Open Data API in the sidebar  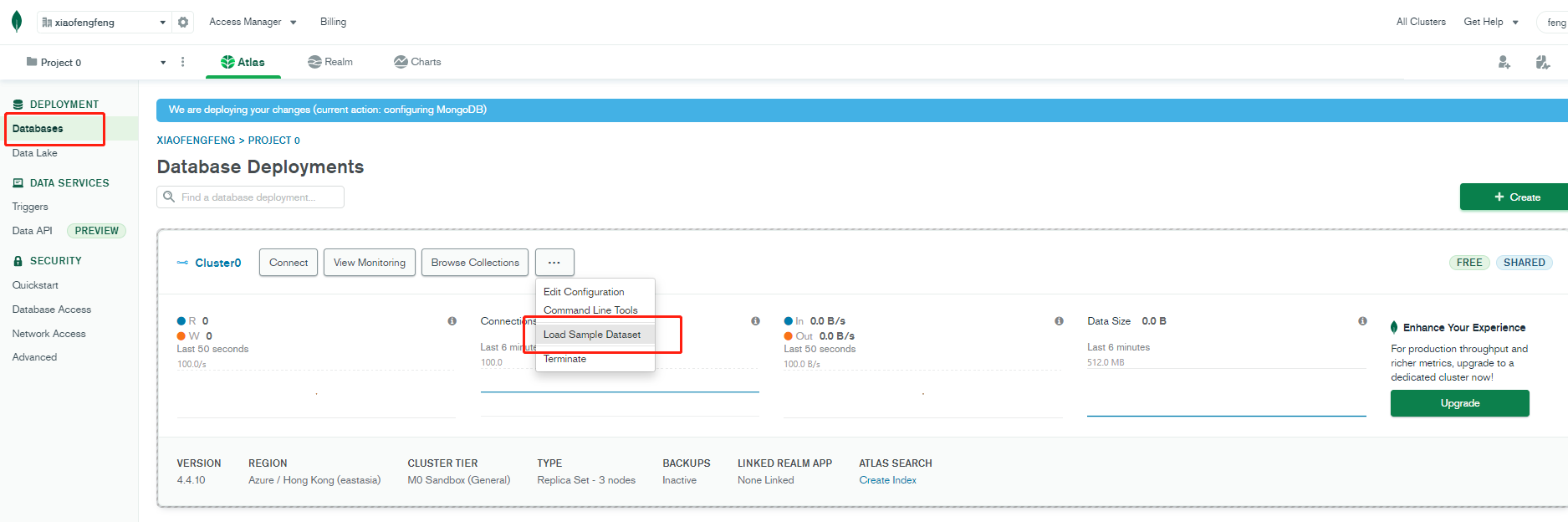point(32,231)
